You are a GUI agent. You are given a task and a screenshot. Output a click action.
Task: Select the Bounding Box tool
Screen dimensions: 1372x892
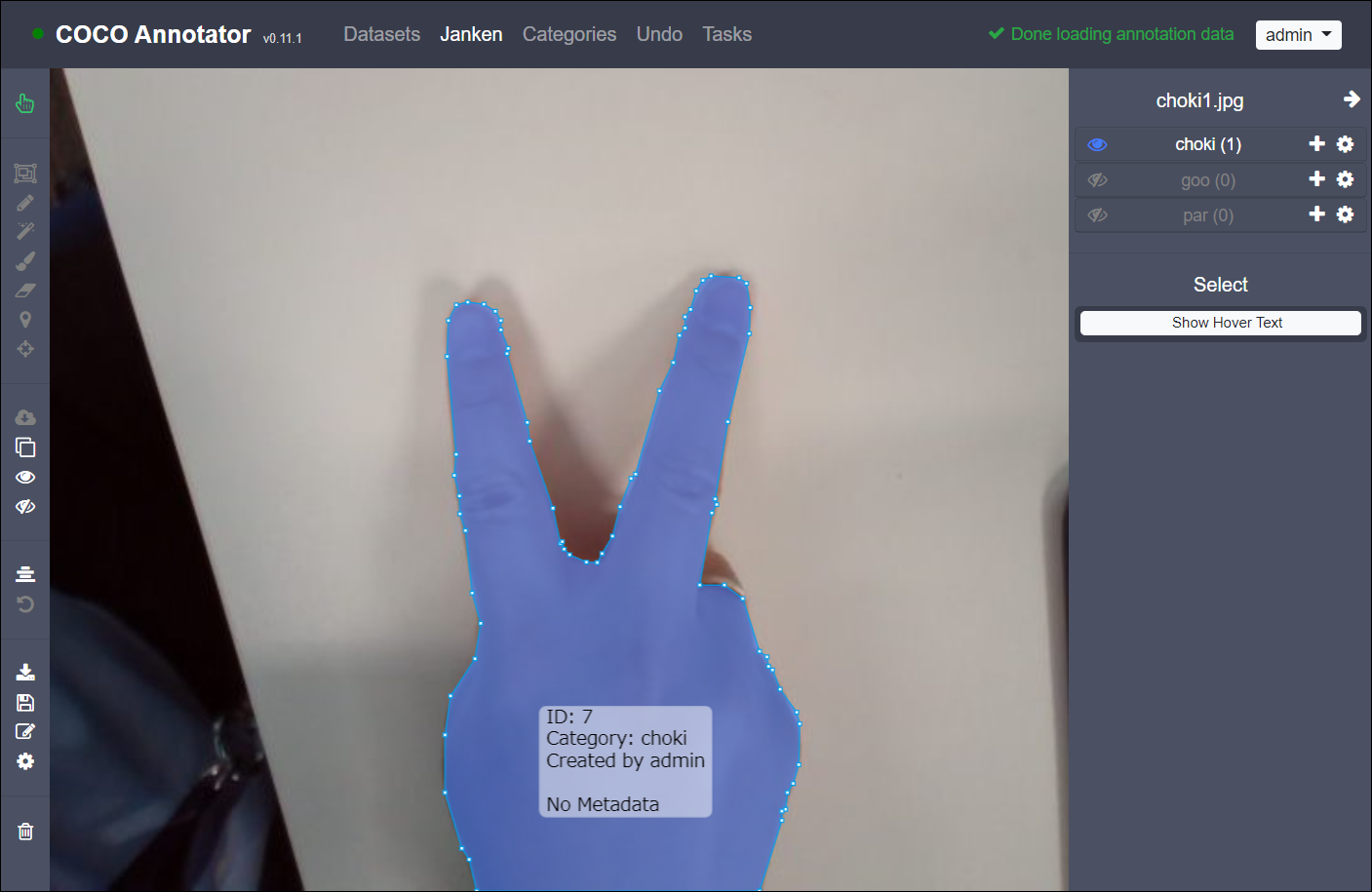click(x=25, y=174)
